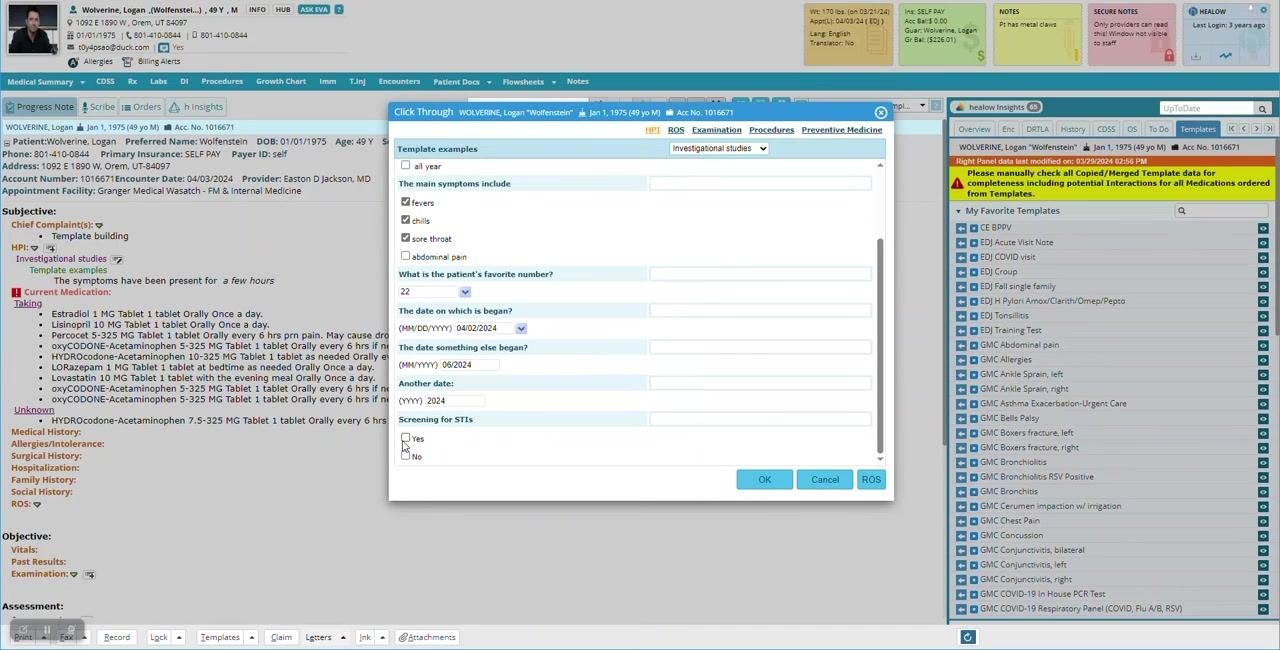Switch to Preventive Medicine tab in dialog
Image resolution: width=1280 pixels, height=650 pixels.
[x=842, y=130]
